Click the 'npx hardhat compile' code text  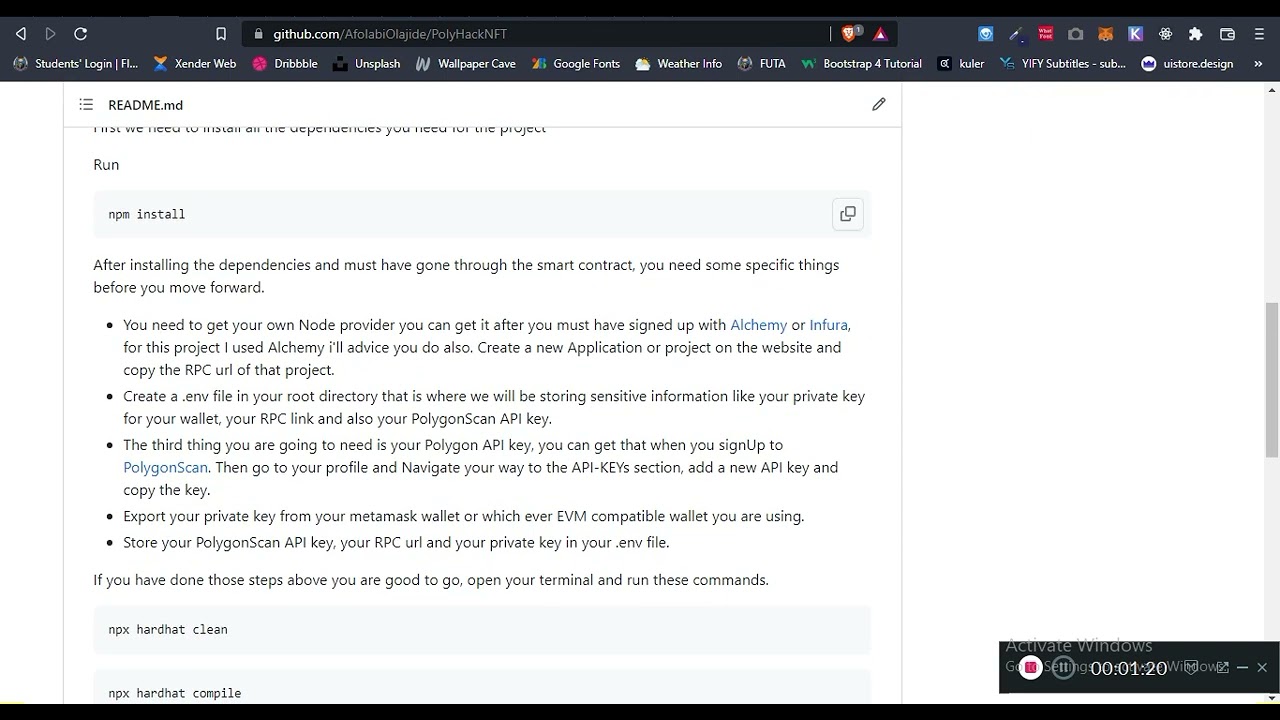[x=175, y=693]
